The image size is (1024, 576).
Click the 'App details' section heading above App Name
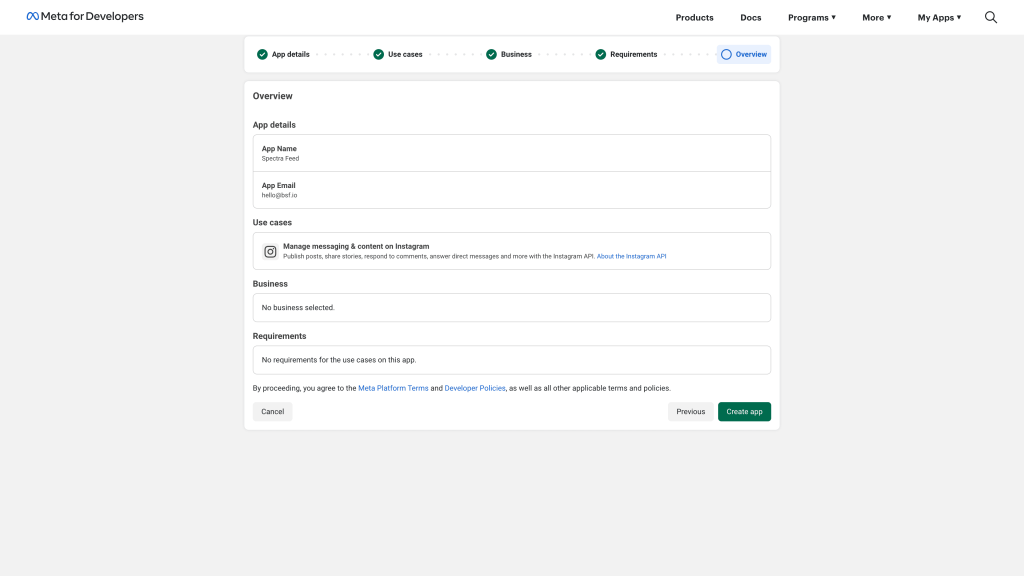[x=274, y=125]
